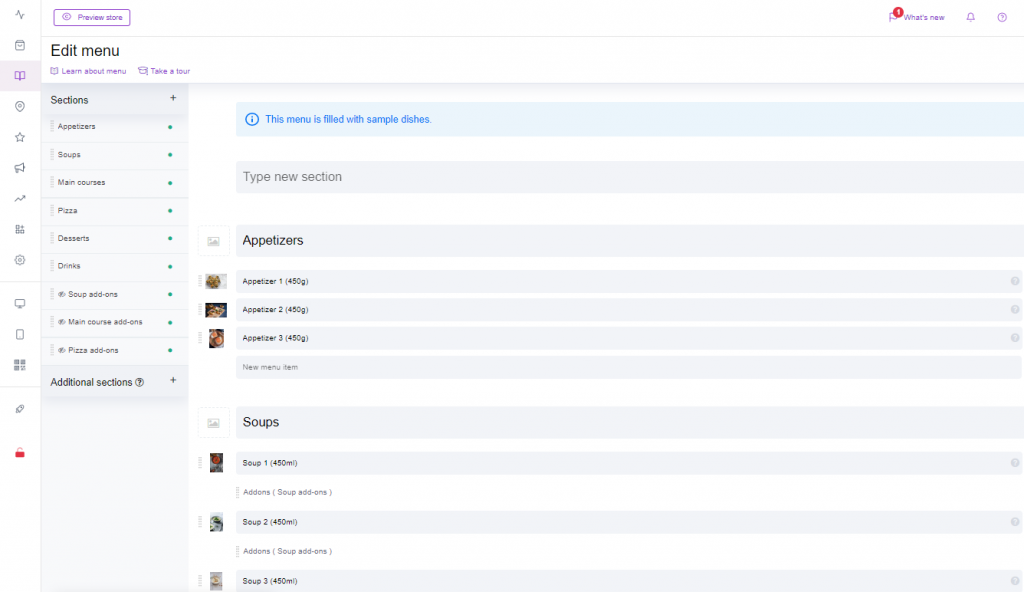Viewport: 1024px width, 592px height.
Task: Open the megaphone promotions icon
Action: 19,168
